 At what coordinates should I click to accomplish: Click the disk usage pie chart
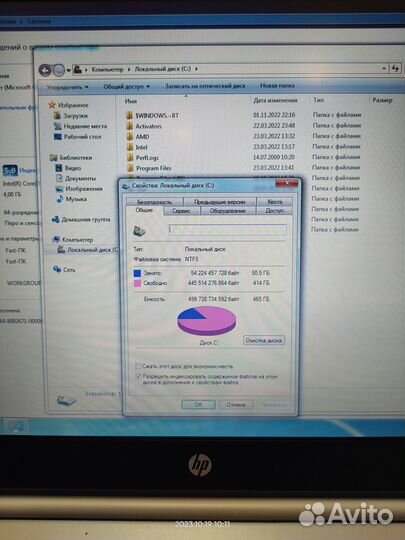207,321
